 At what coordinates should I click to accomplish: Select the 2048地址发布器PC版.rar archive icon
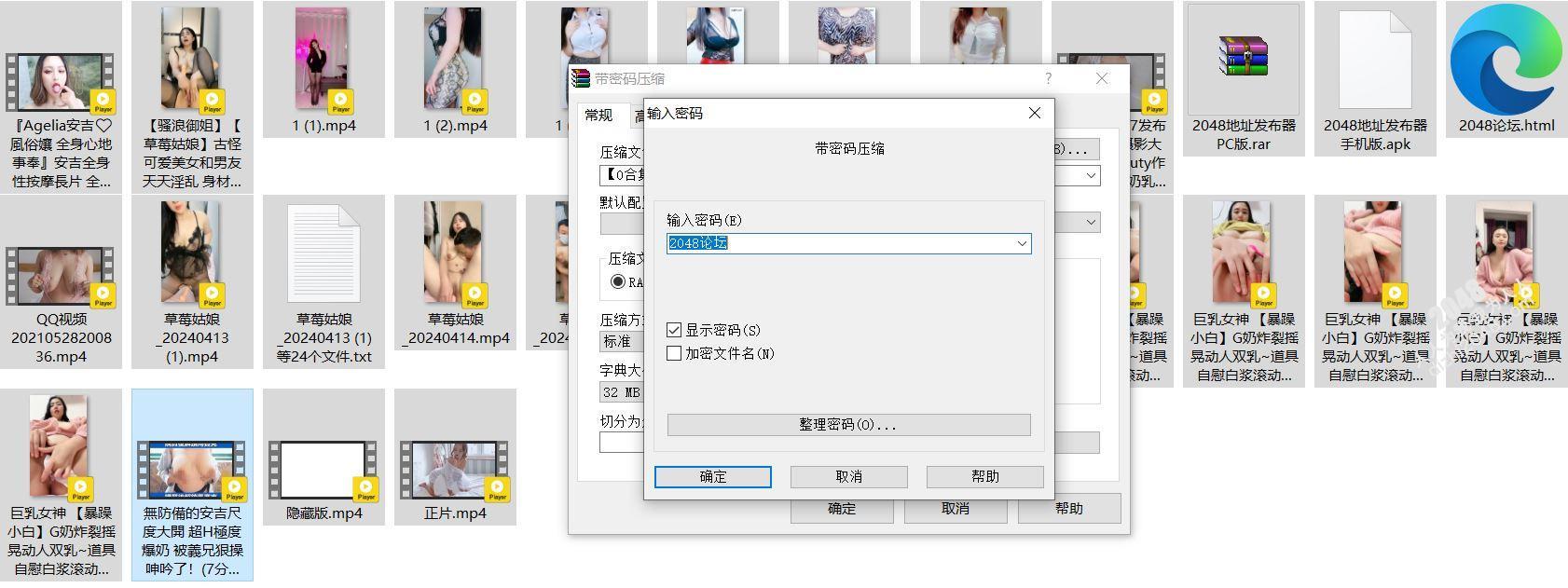click(x=1244, y=58)
